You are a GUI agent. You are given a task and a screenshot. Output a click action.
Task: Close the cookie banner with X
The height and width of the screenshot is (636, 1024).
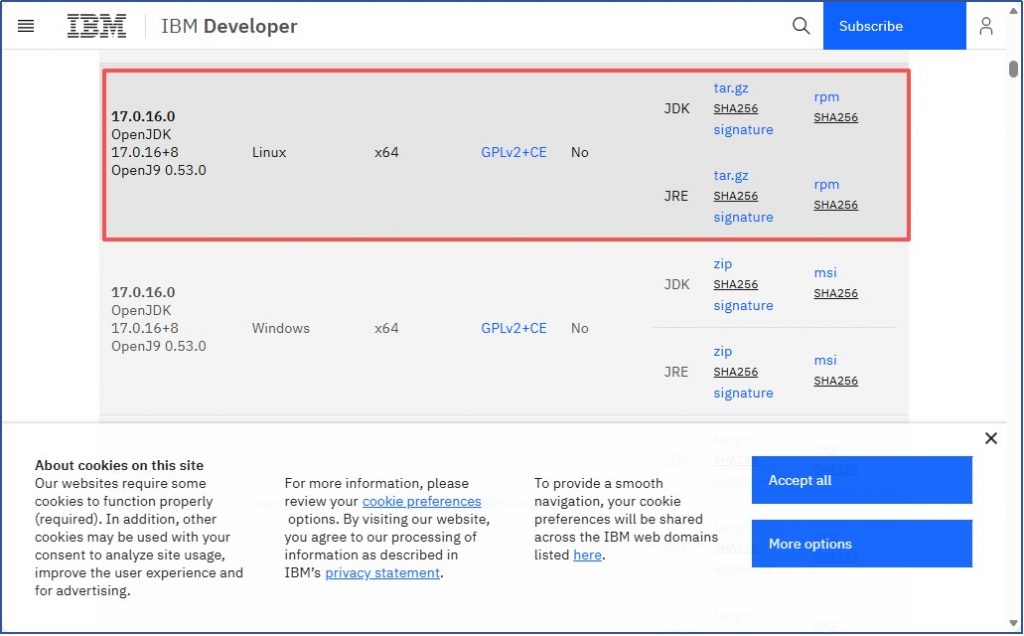[x=990, y=438]
